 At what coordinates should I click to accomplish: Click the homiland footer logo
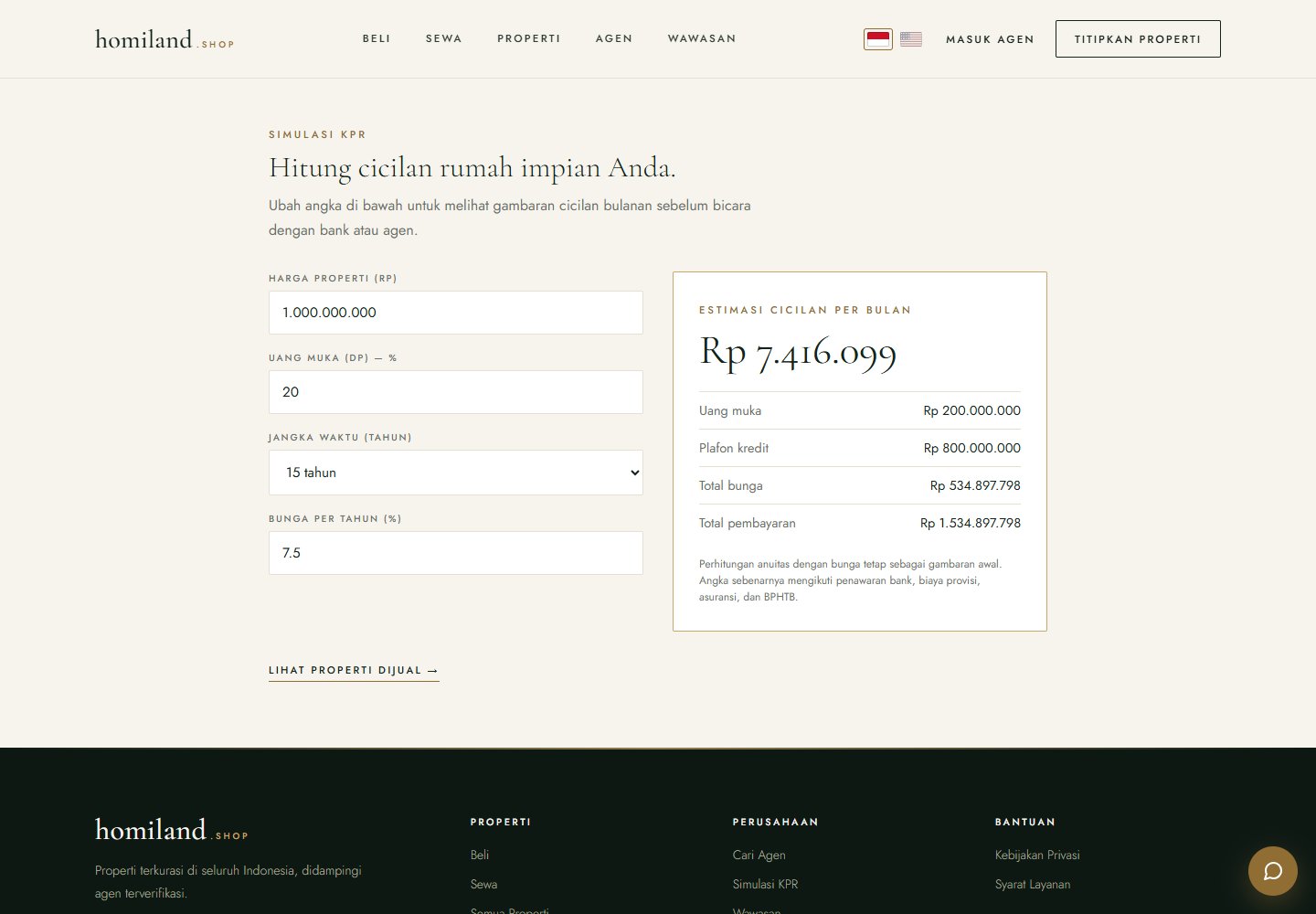[172, 830]
